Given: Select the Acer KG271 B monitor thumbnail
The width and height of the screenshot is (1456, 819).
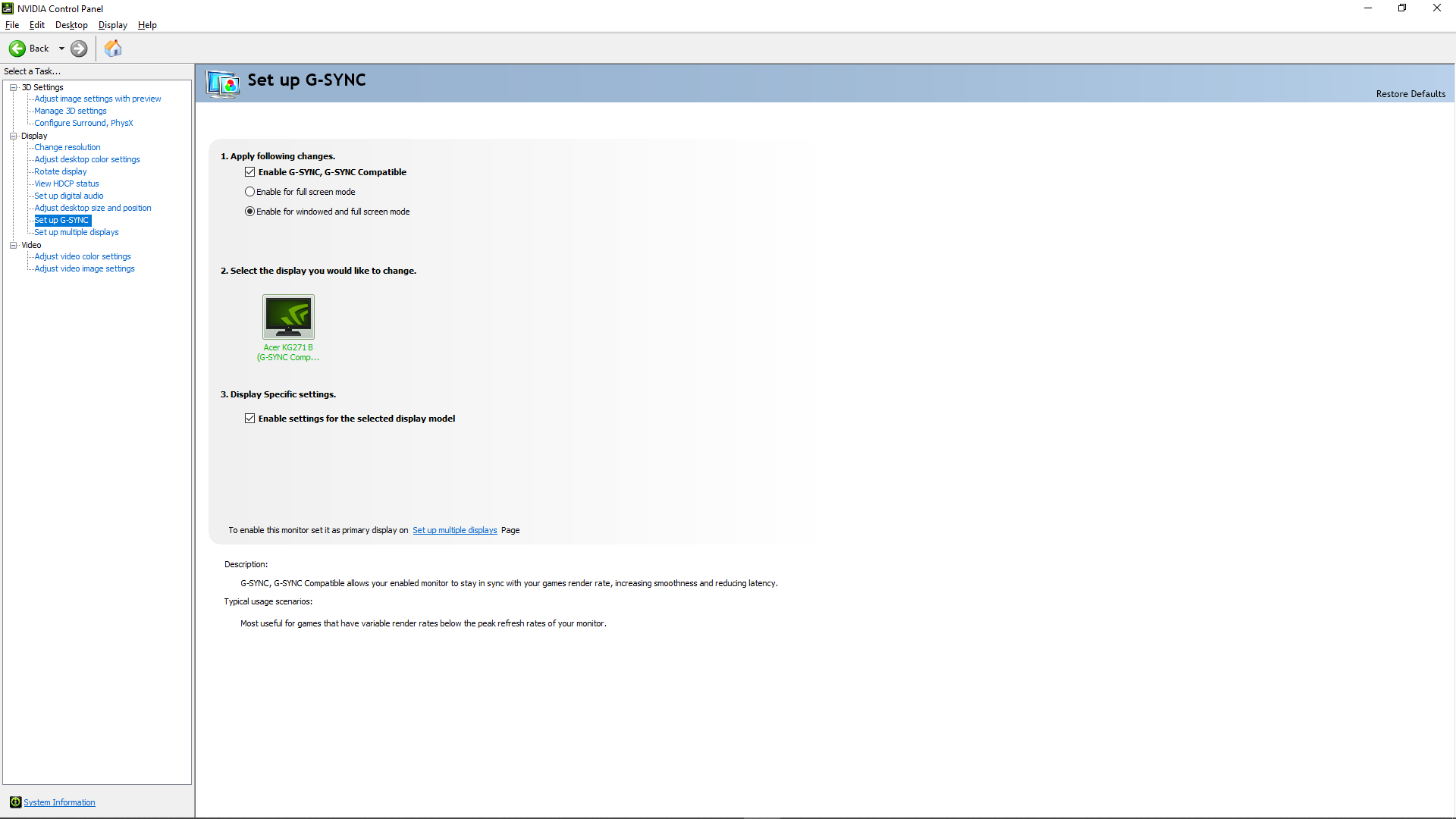Looking at the screenshot, I should pos(288,317).
